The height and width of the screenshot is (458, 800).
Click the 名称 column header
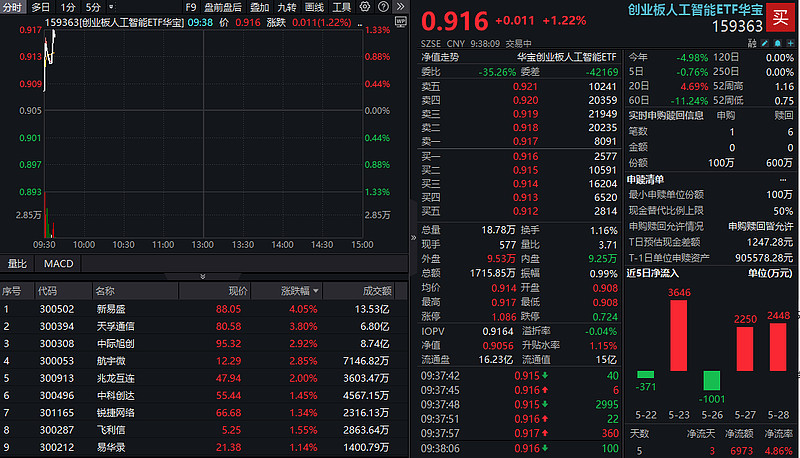coord(105,291)
